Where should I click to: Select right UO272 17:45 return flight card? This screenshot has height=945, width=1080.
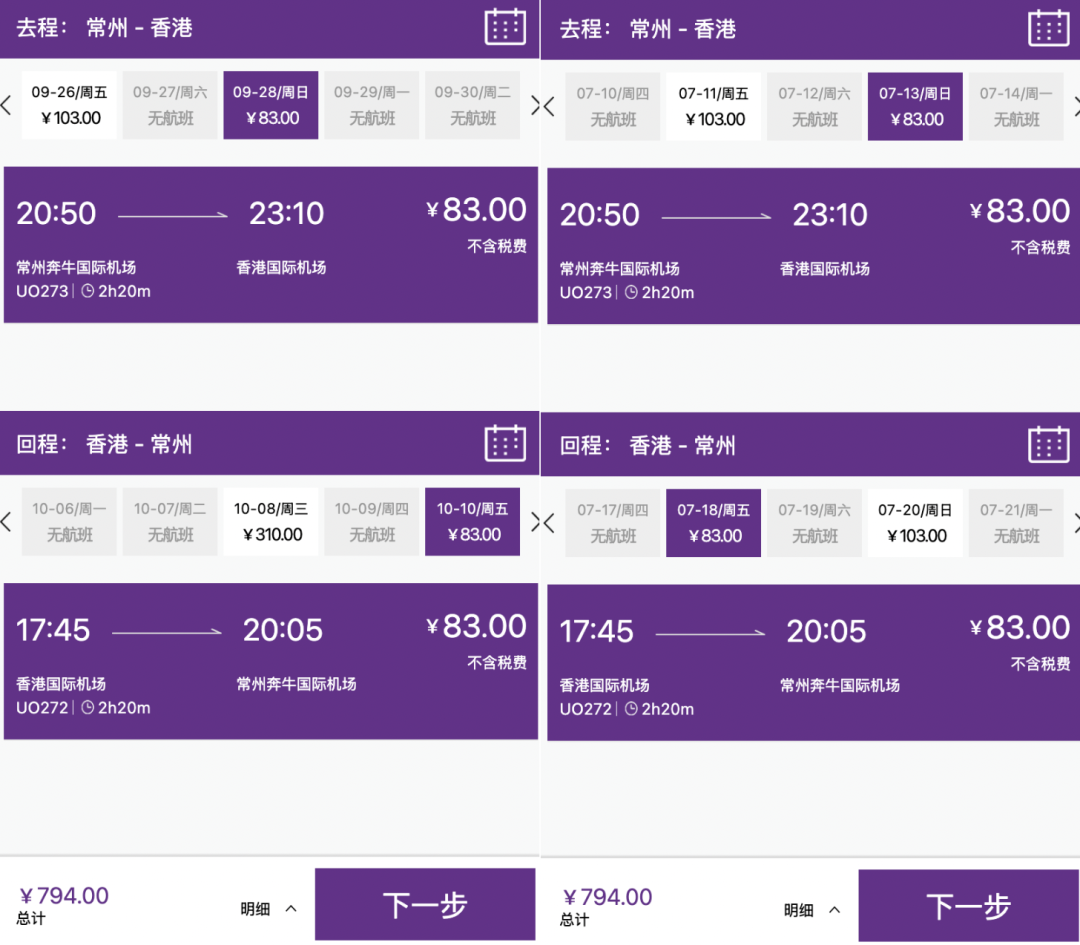[x=813, y=663]
